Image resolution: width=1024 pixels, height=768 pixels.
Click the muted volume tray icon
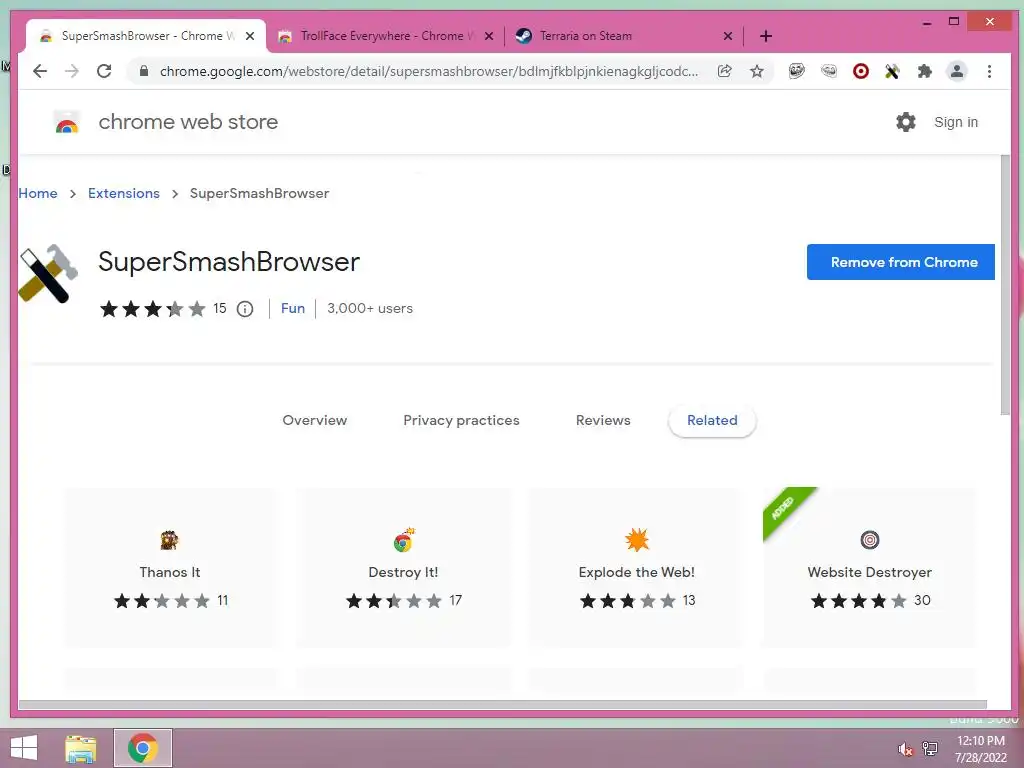click(905, 749)
